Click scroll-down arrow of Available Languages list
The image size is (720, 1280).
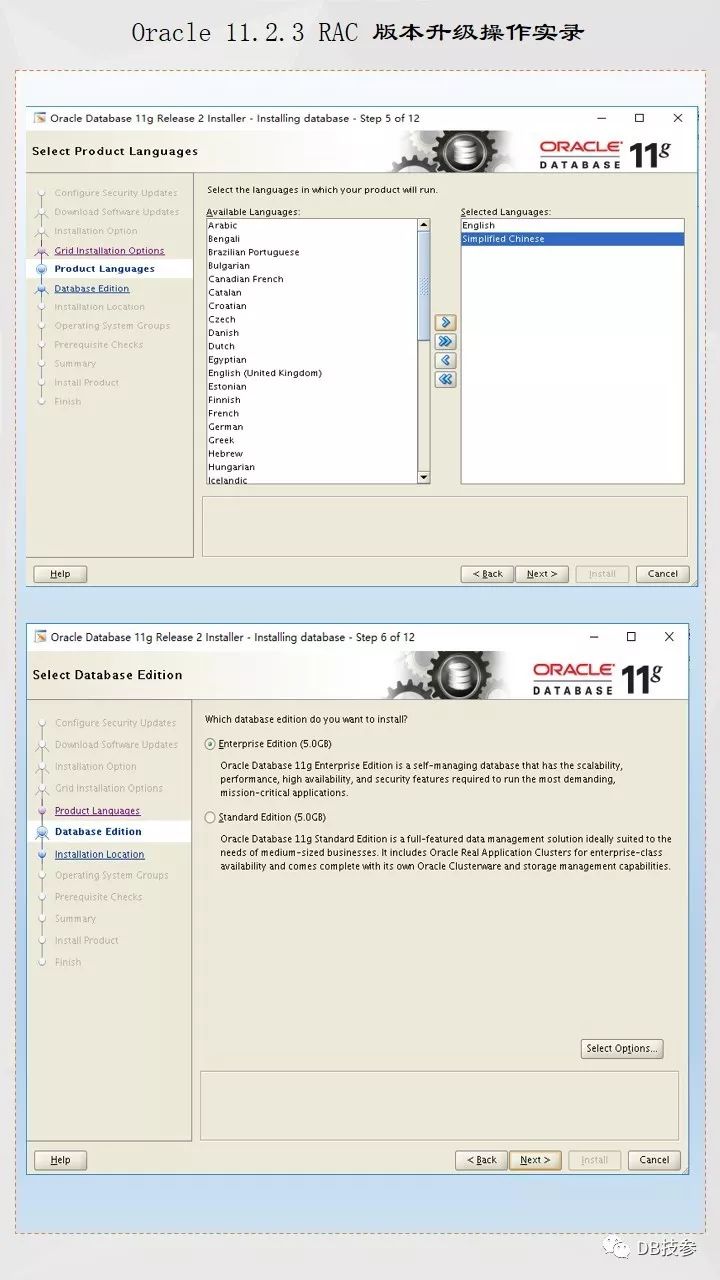(424, 478)
